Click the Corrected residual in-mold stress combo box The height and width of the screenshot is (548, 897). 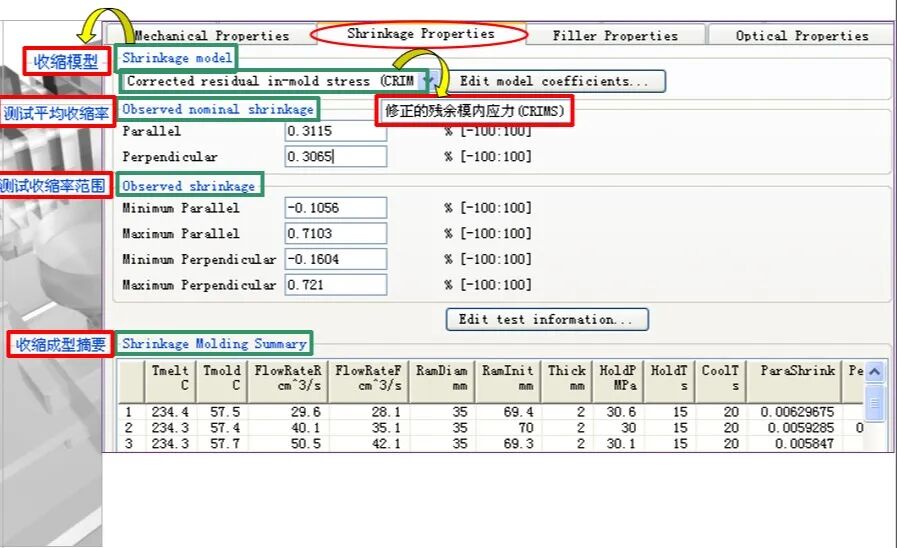pyautogui.click(x=270, y=81)
